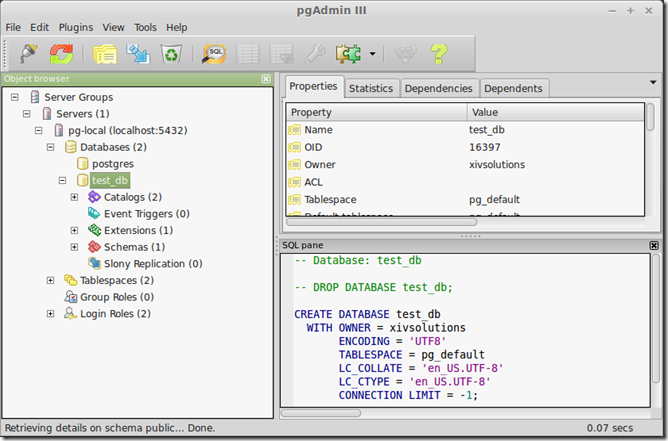Drop the object using recycle bin icon
Viewport: 668px width, 441px height.
171,54
